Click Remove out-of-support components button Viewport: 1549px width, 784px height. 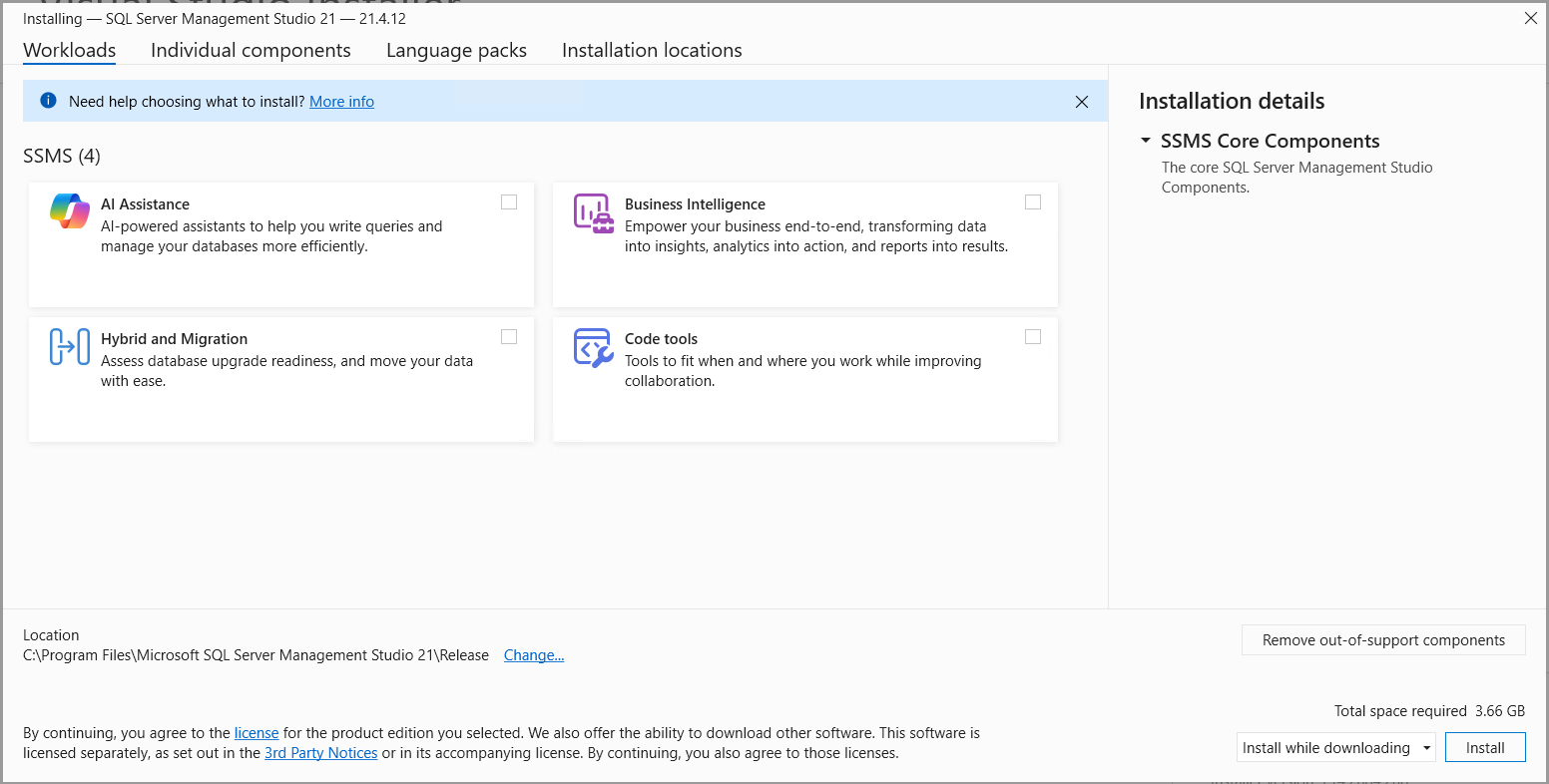click(1383, 640)
